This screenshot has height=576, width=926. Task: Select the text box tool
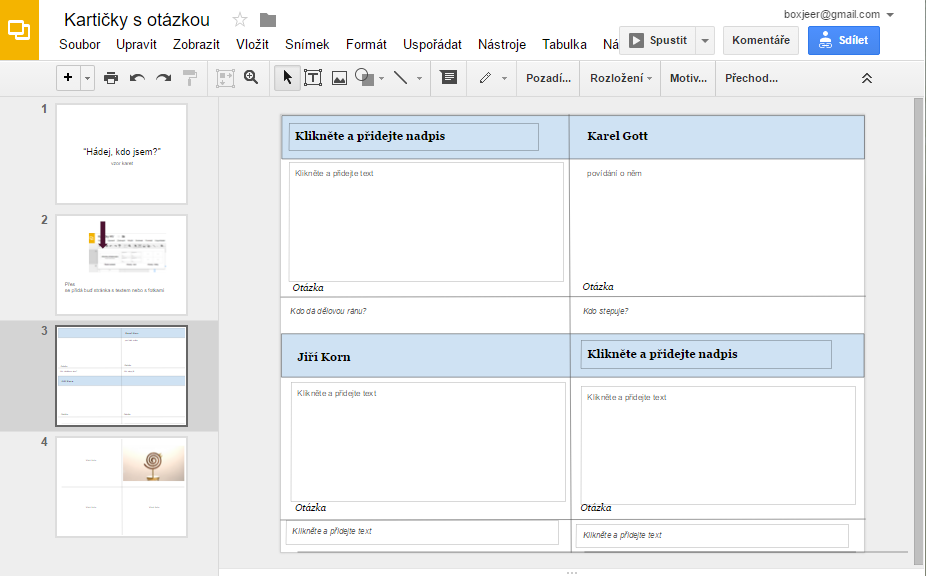[313, 77]
